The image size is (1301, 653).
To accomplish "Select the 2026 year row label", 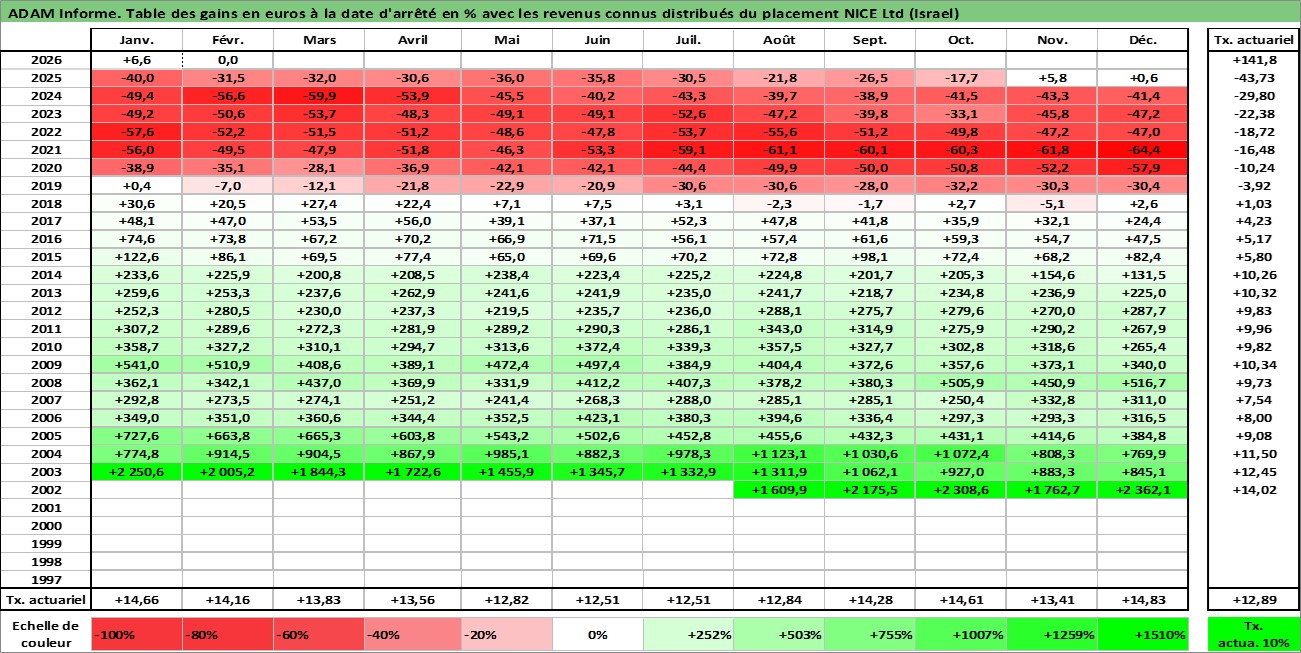I will tap(45, 59).
